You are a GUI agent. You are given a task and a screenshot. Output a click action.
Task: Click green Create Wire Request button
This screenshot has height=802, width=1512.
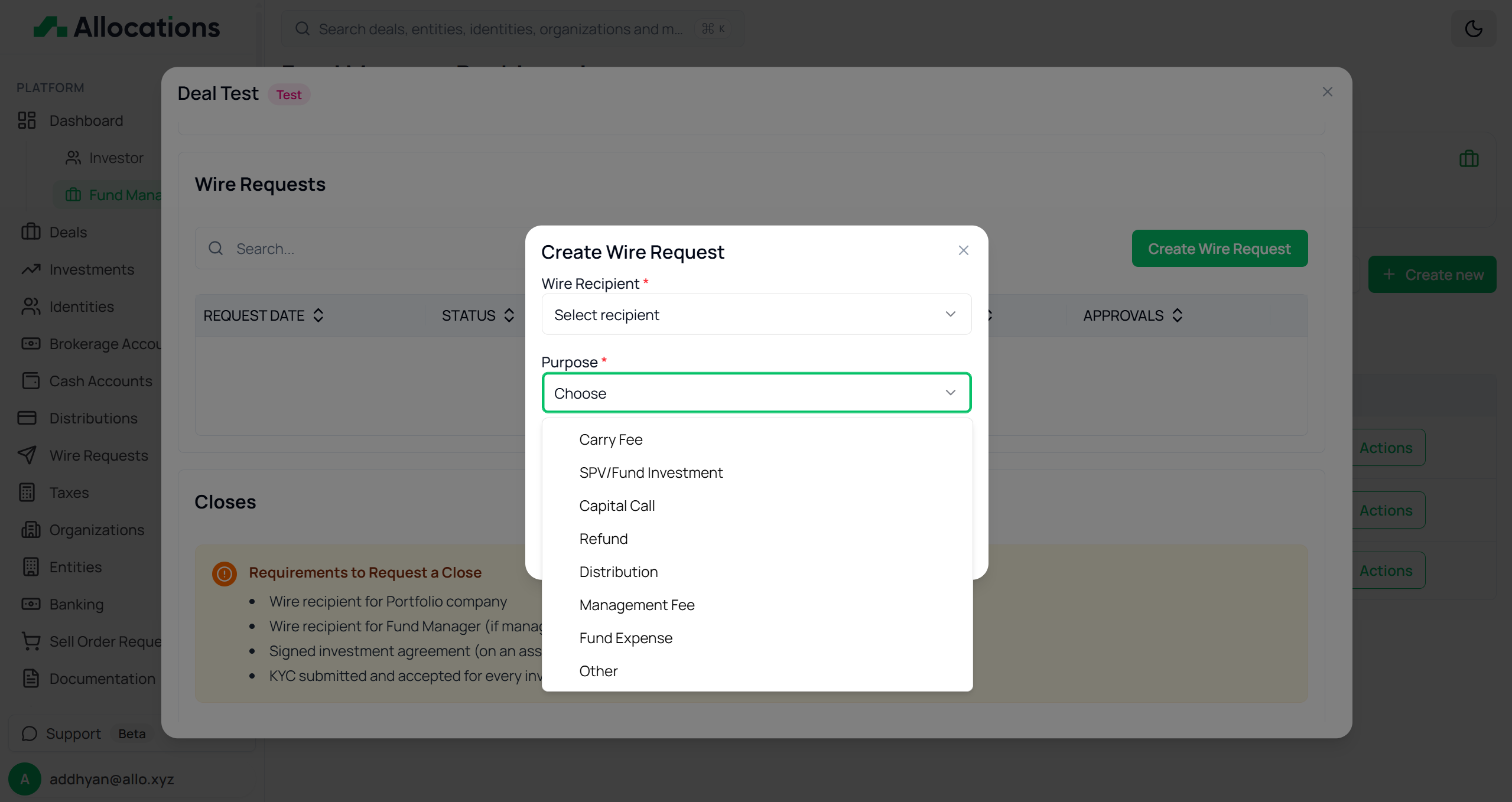tap(1219, 249)
